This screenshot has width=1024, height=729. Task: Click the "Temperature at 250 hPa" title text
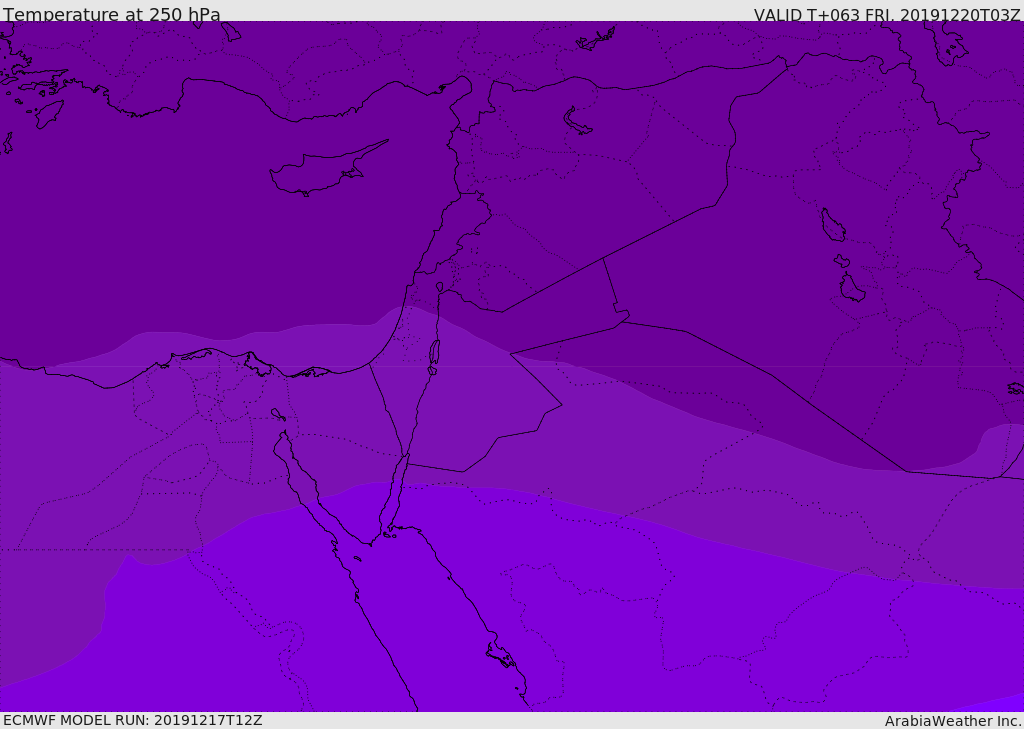(112, 14)
